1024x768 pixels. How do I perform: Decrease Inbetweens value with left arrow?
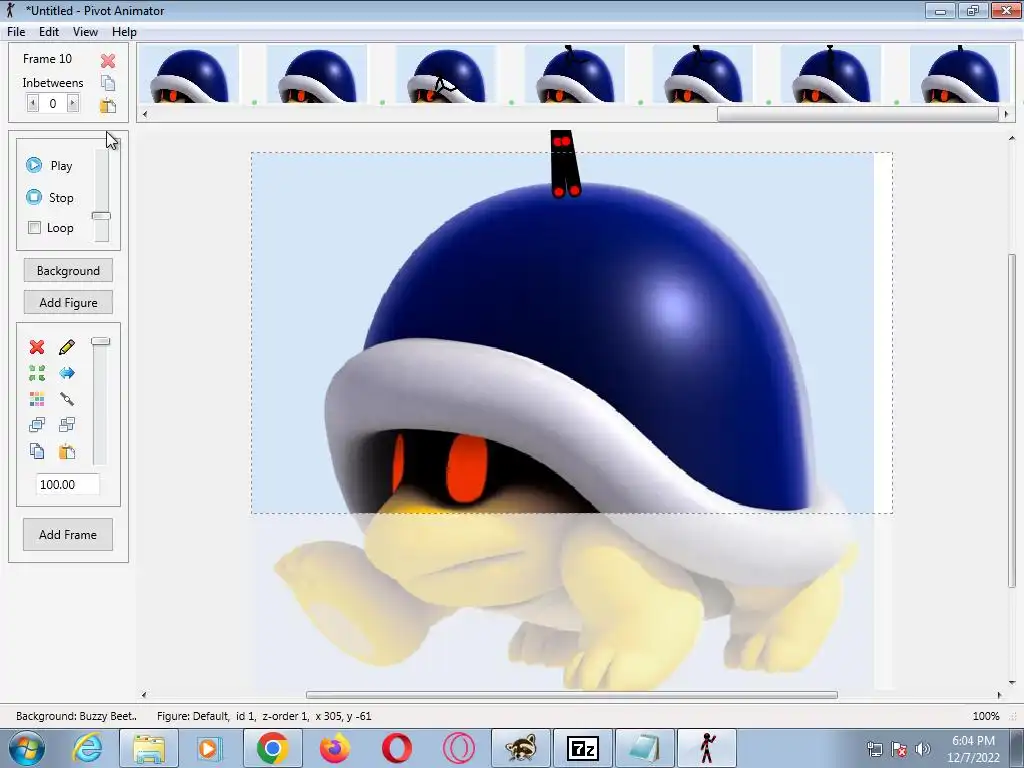tap(33, 103)
